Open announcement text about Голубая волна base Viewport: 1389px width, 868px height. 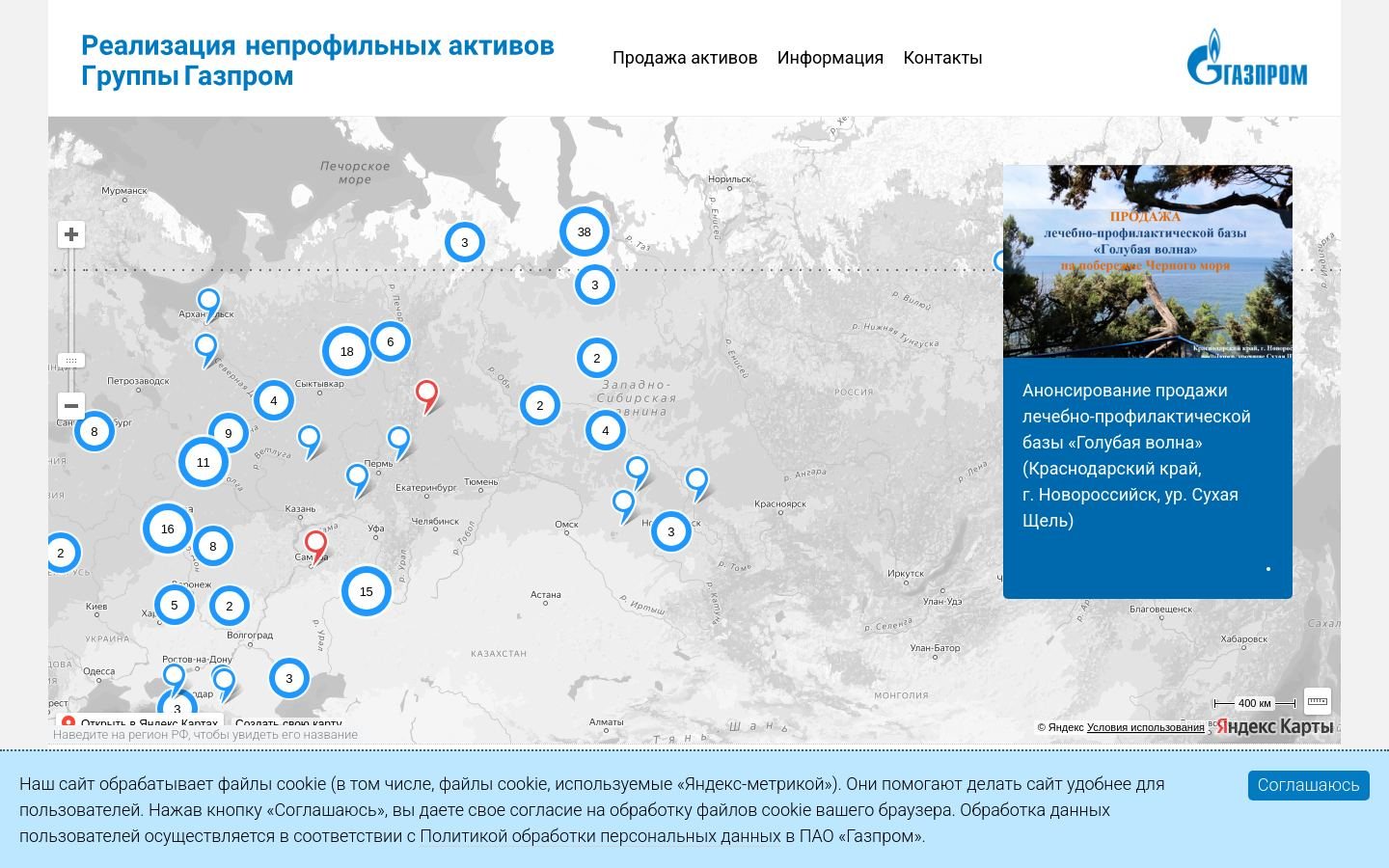pyautogui.click(x=1136, y=455)
